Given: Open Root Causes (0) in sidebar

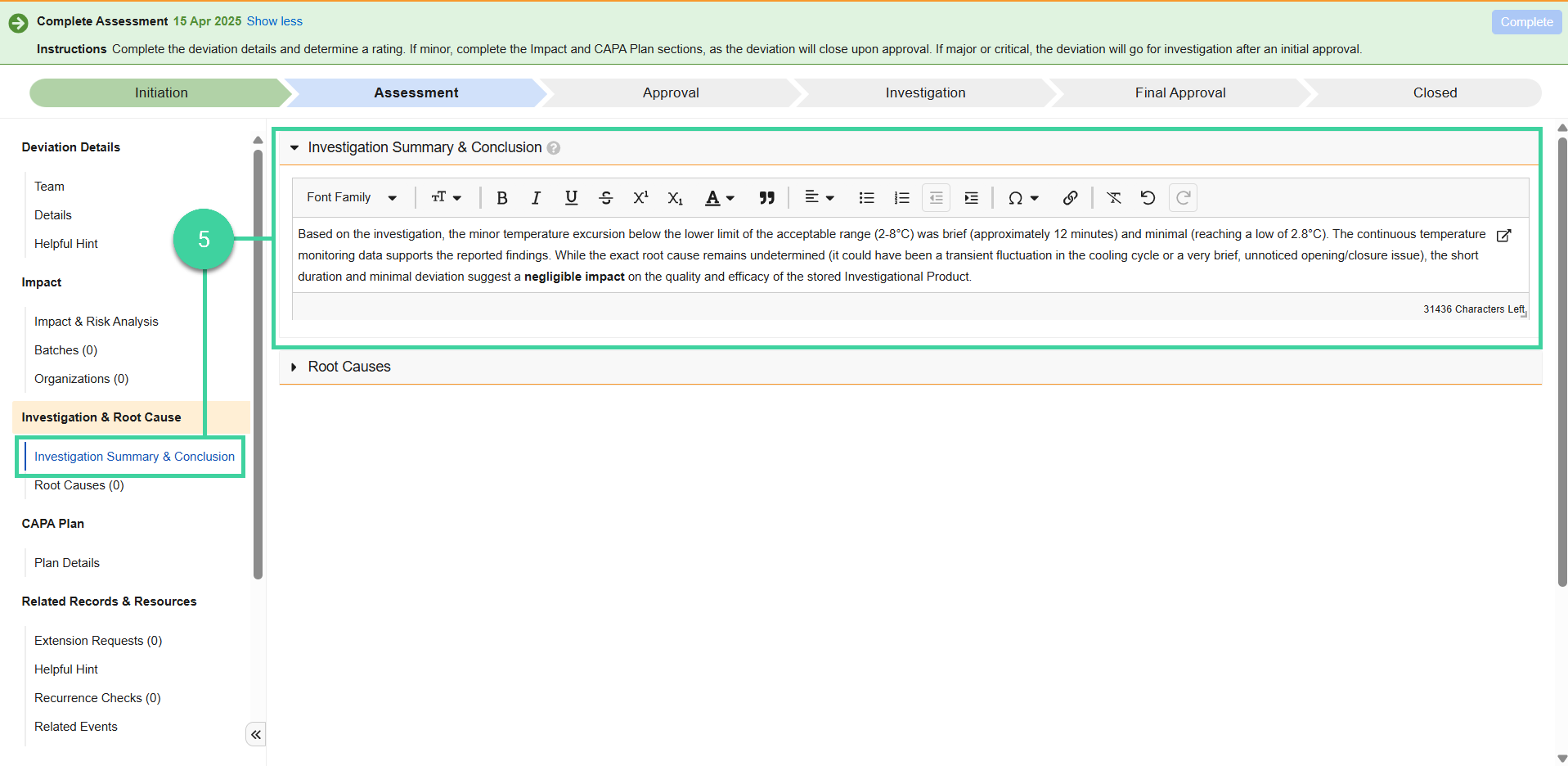Looking at the screenshot, I should pos(79,485).
